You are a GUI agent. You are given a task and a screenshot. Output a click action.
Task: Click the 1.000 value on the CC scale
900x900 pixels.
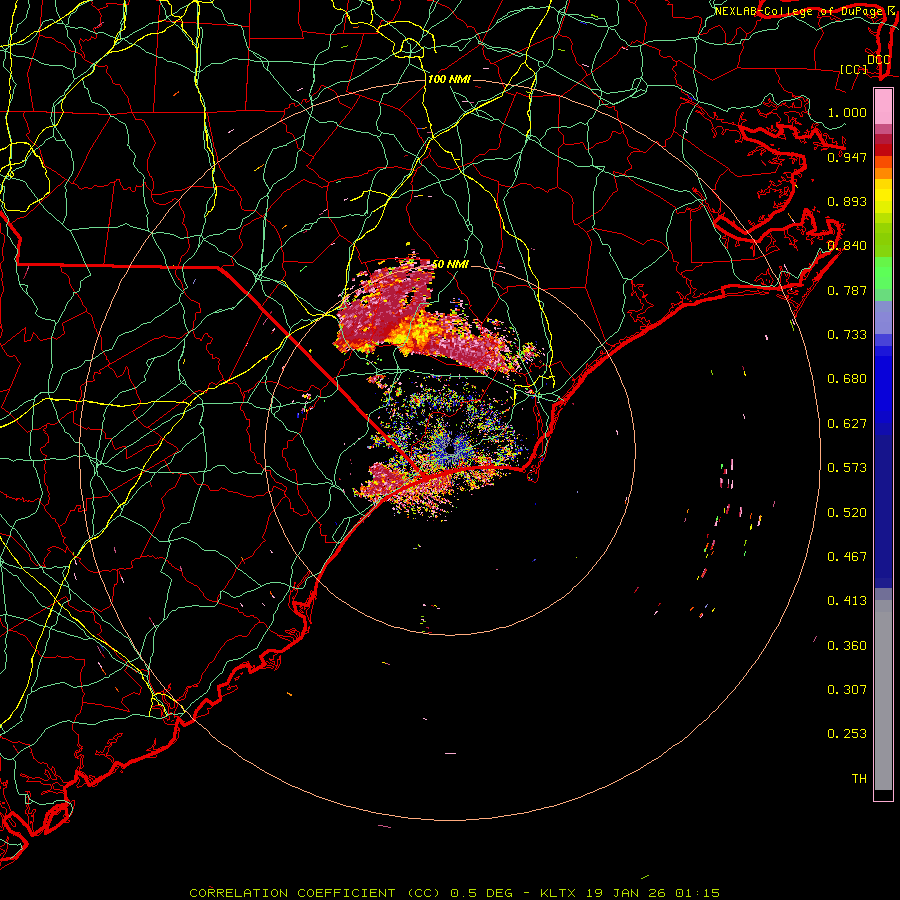pyautogui.click(x=847, y=112)
